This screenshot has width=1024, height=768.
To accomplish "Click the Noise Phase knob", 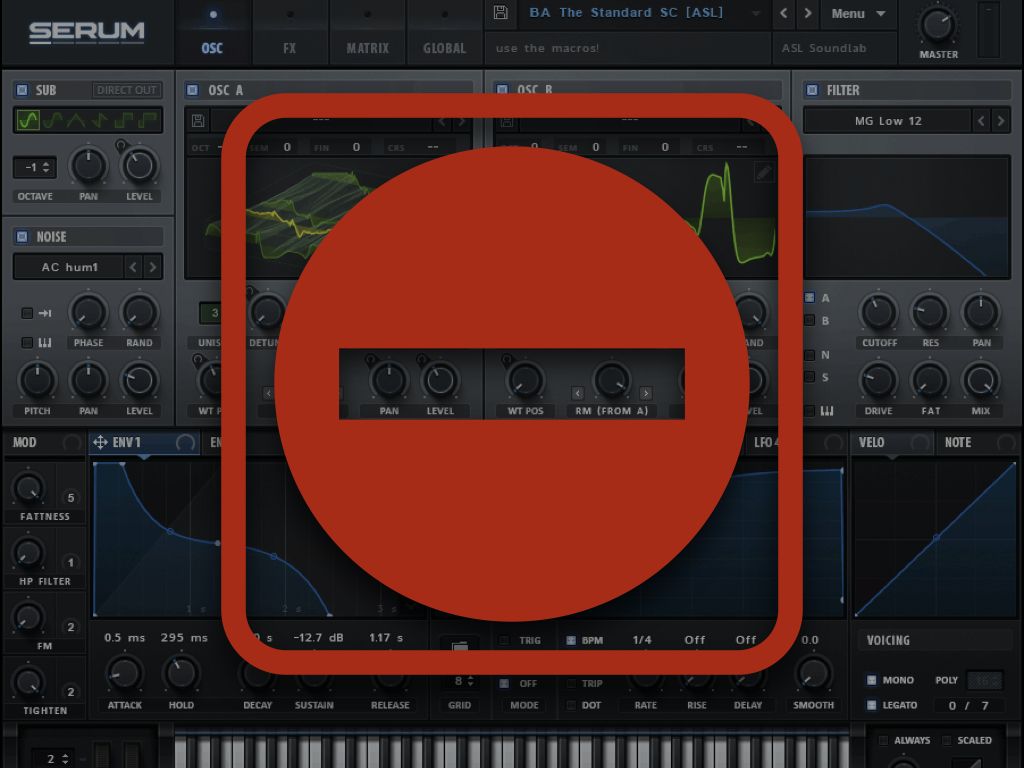I will tap(88, 313).
